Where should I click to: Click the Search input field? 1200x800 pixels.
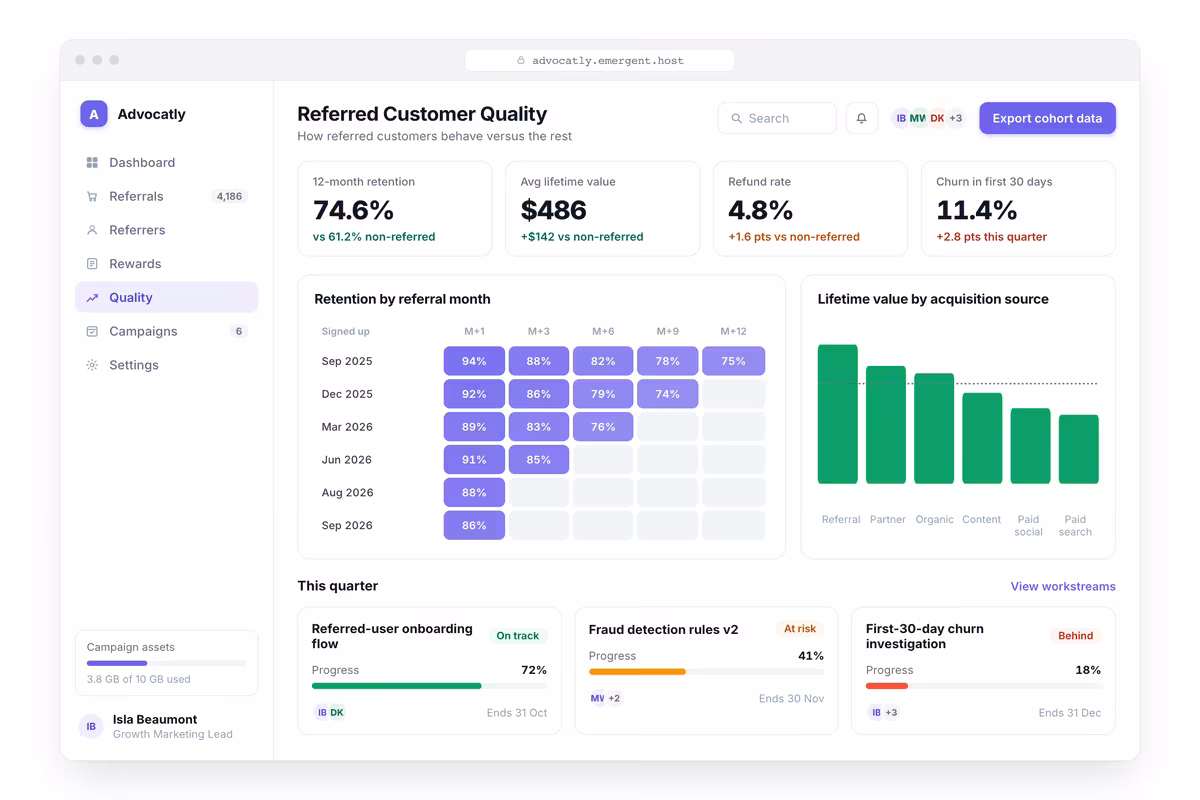(x=777, y=118)
